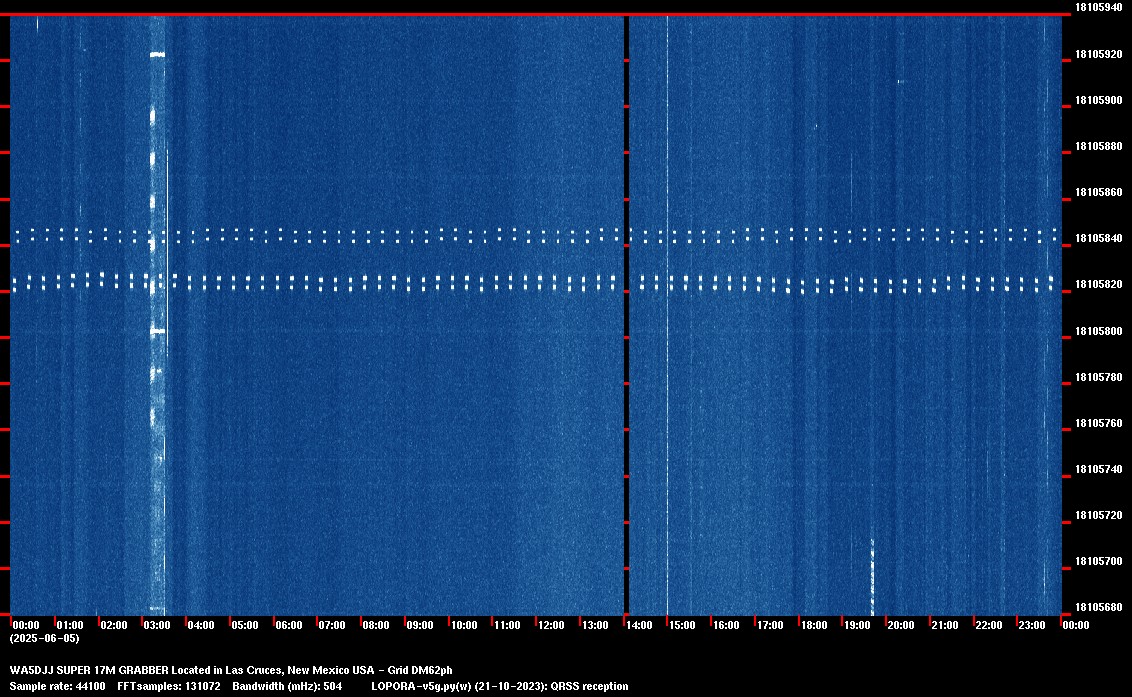
Task: Click frequency label 18105920
Action: 1098,54
